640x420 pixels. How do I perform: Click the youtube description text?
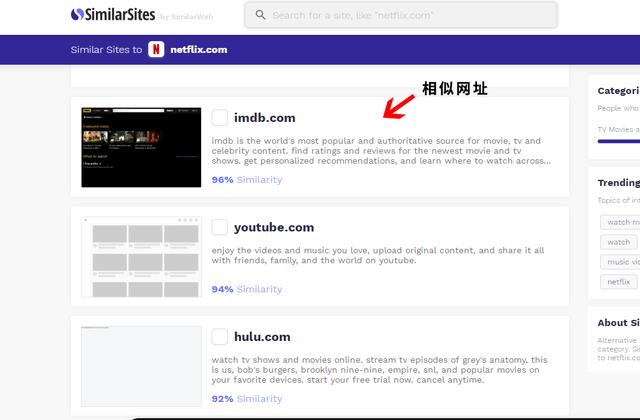click(378, 255)
